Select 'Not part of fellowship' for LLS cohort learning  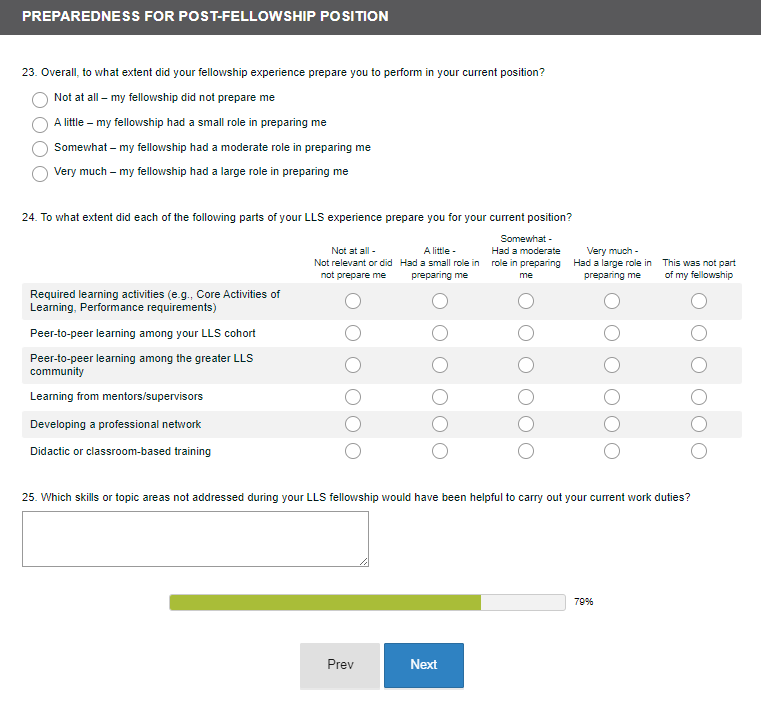(699, 333)
